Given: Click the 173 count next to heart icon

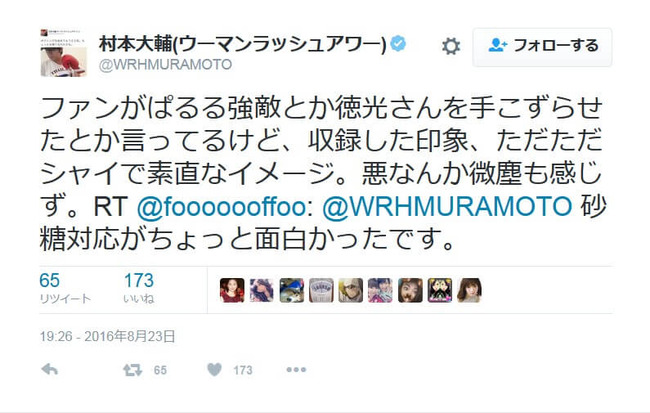Looking at the screenshot, I should (243, 370).
